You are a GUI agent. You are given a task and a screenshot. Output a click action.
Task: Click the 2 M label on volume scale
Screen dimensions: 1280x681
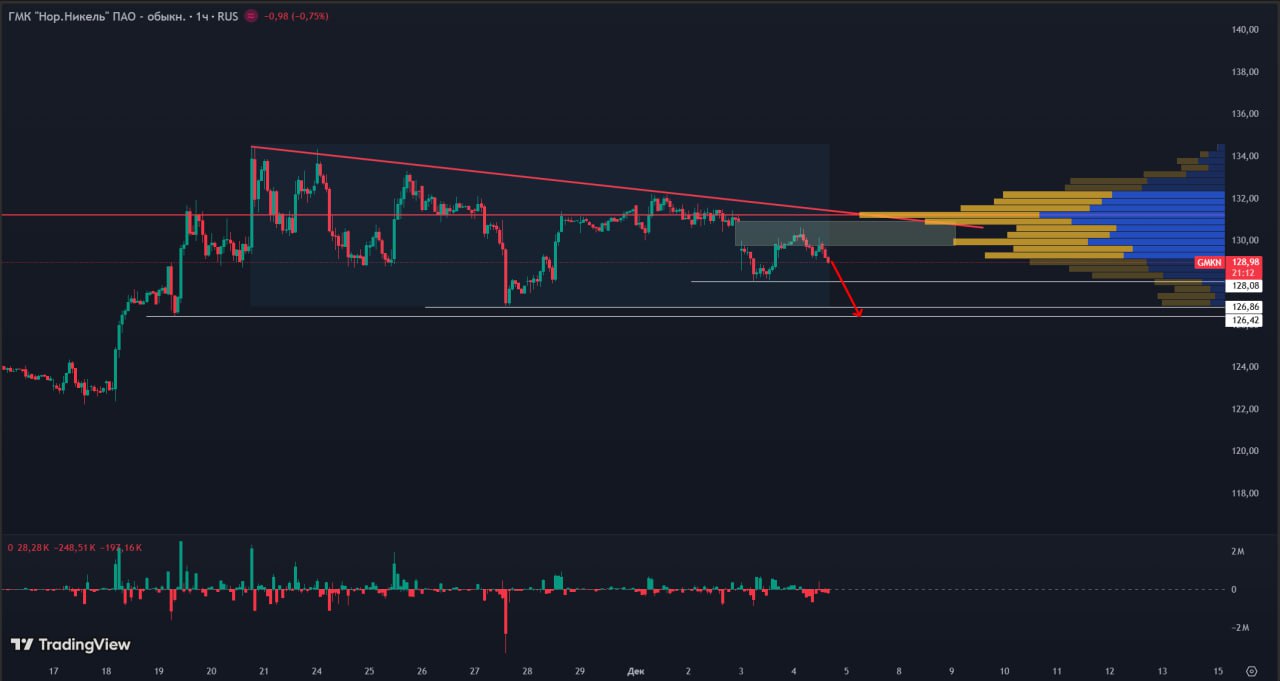coord(1239,552)
